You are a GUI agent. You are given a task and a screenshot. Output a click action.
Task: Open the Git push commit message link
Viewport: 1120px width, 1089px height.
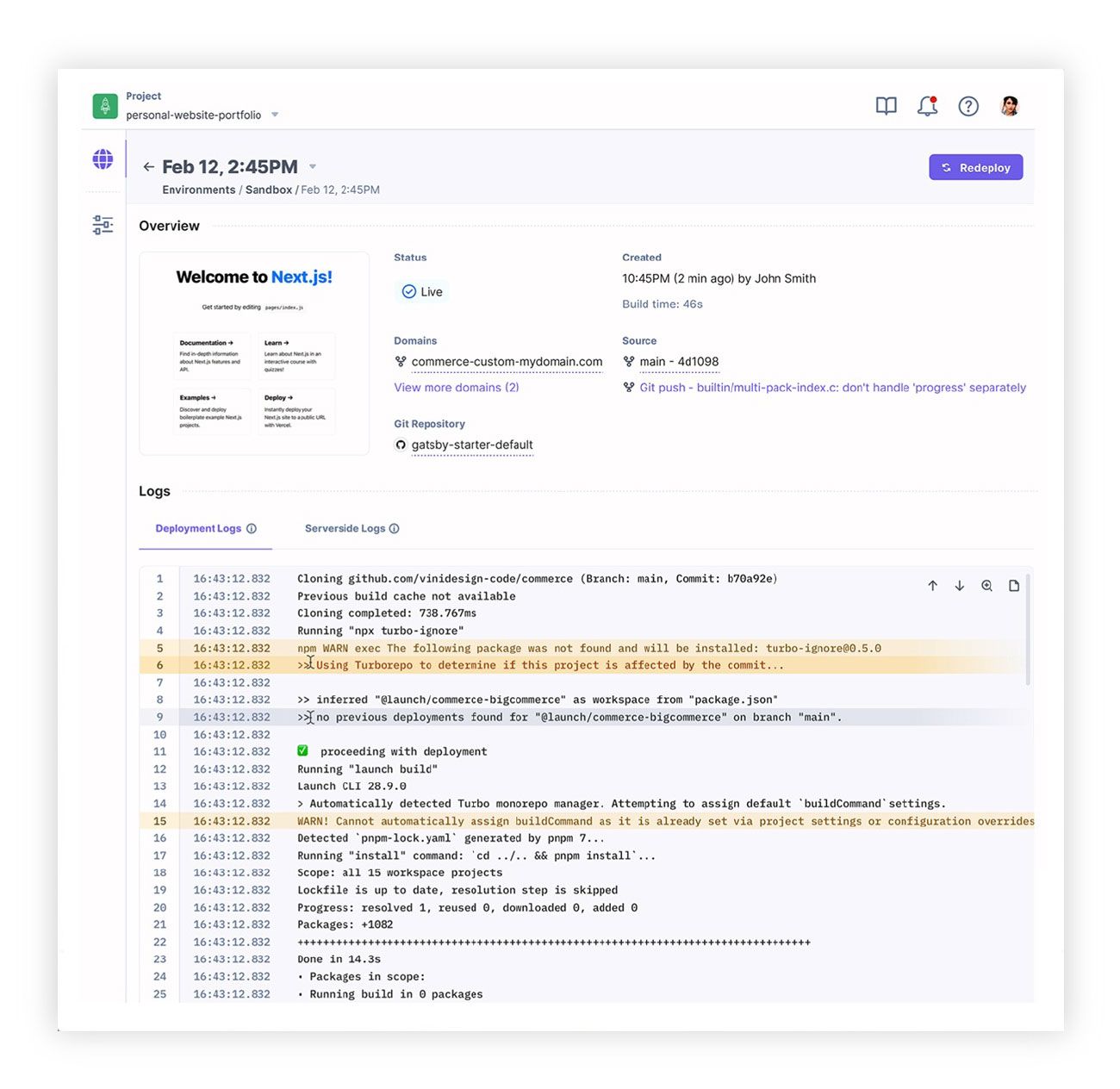[x=832, y=388]
